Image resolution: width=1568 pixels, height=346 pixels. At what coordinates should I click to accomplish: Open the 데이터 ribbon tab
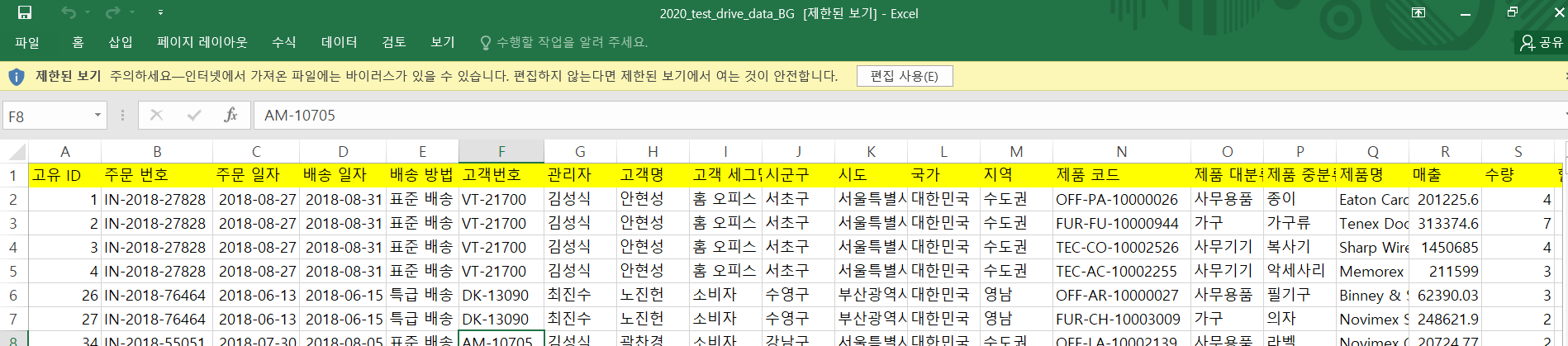click(x=340, y=42)
